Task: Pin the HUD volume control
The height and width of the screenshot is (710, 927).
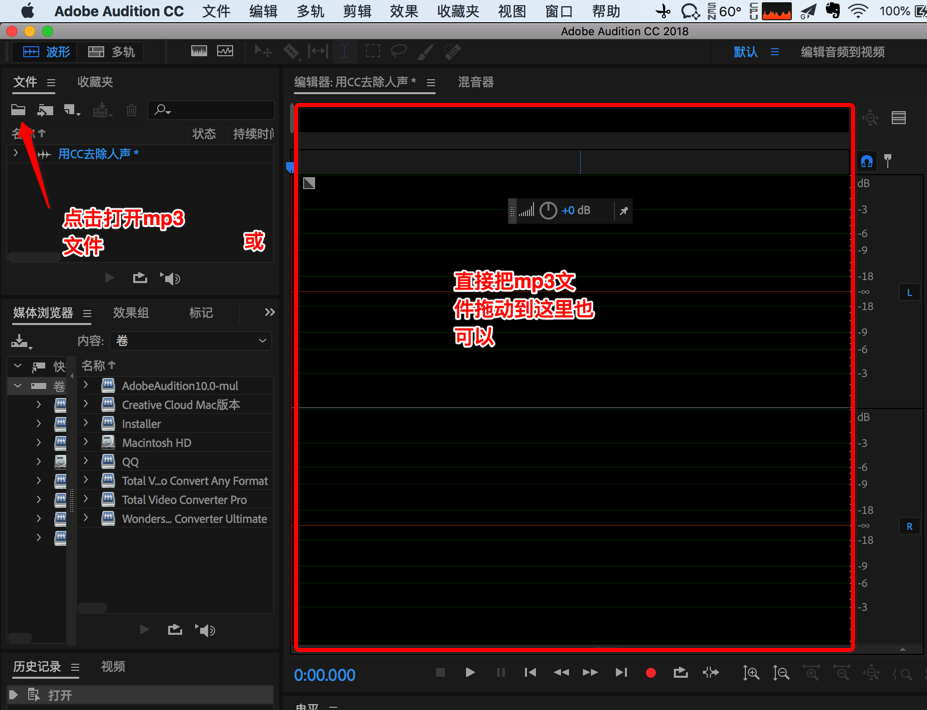Action: coord(624,210)
